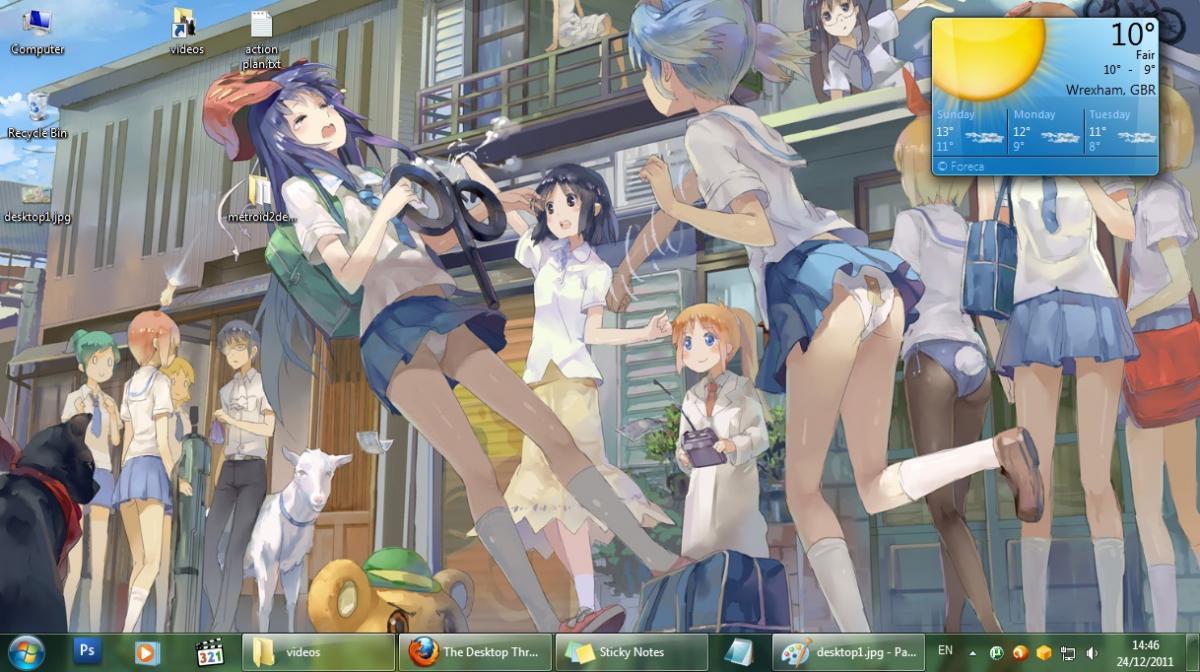
Task: Open the Recycle Bin icon
Action: pyautogui.click(x=38, y=115)
